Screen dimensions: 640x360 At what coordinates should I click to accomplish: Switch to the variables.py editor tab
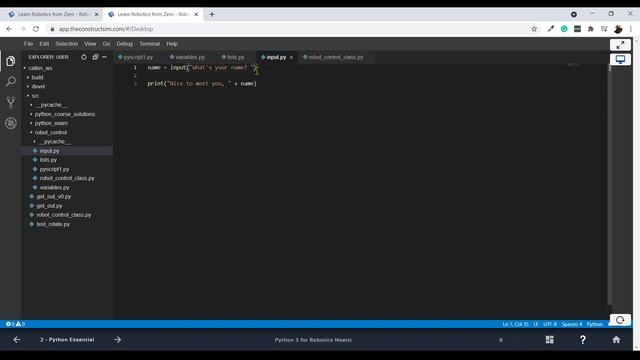coord(190,58)
